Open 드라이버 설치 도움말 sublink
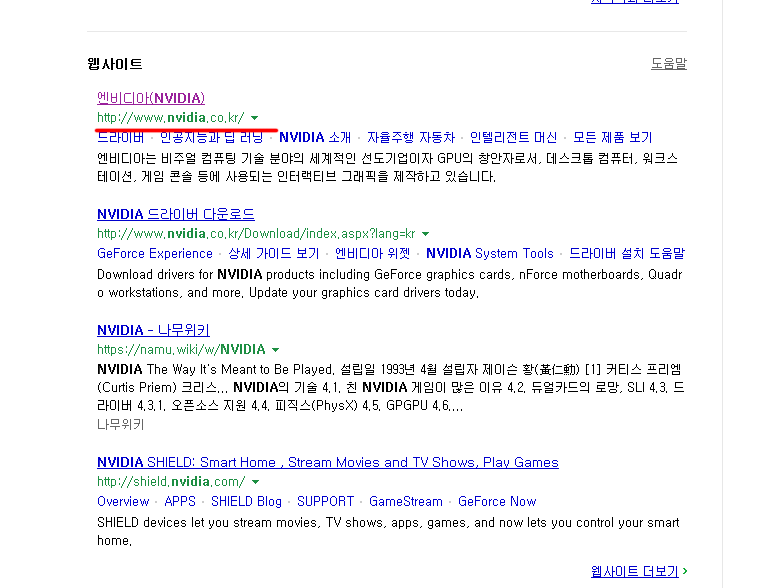Viewport: 771px width, 588px height. [627, 253]
